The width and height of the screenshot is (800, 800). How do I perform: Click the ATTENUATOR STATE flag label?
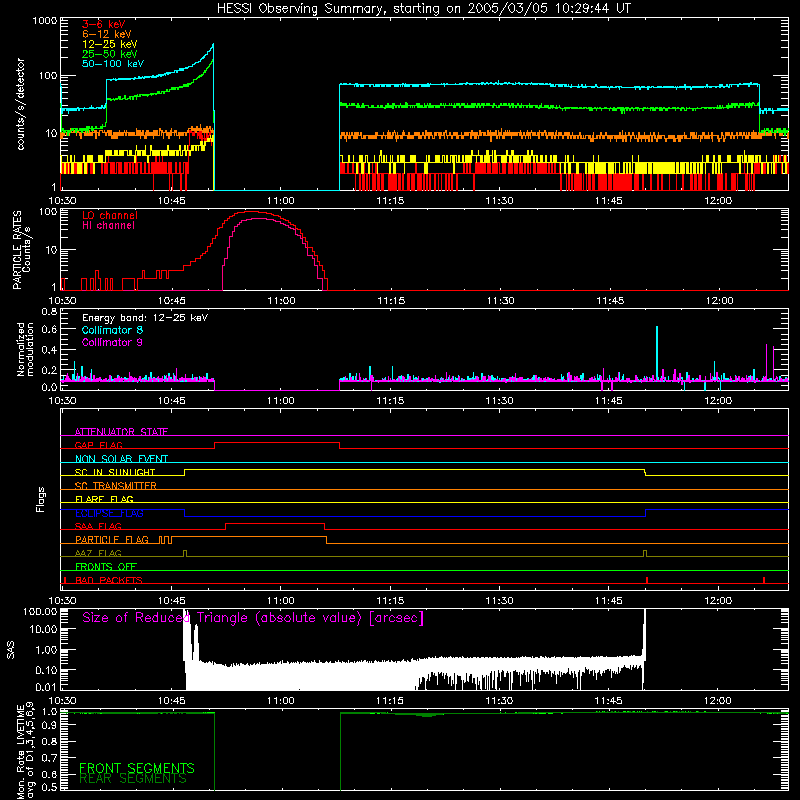(x=121, y=432)
